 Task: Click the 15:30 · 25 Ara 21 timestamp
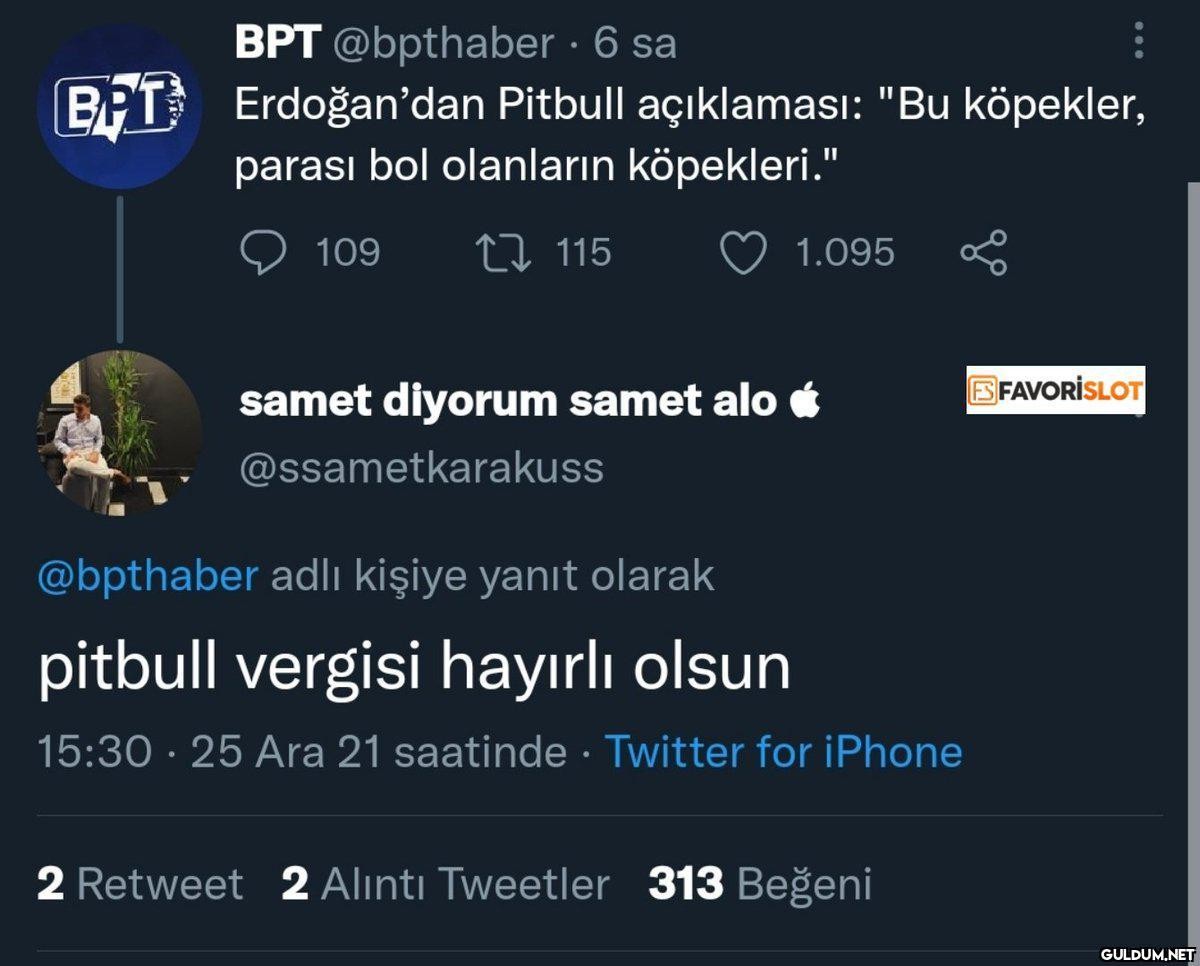pos(300,752)
